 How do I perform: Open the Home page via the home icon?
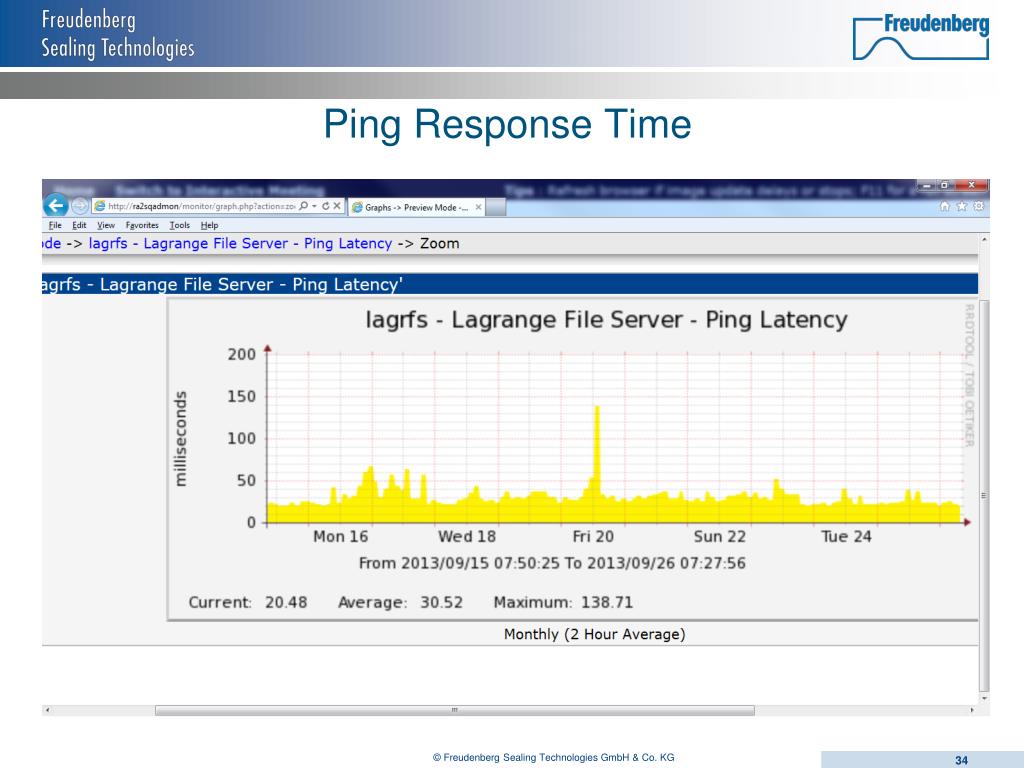tap(946, 206)
